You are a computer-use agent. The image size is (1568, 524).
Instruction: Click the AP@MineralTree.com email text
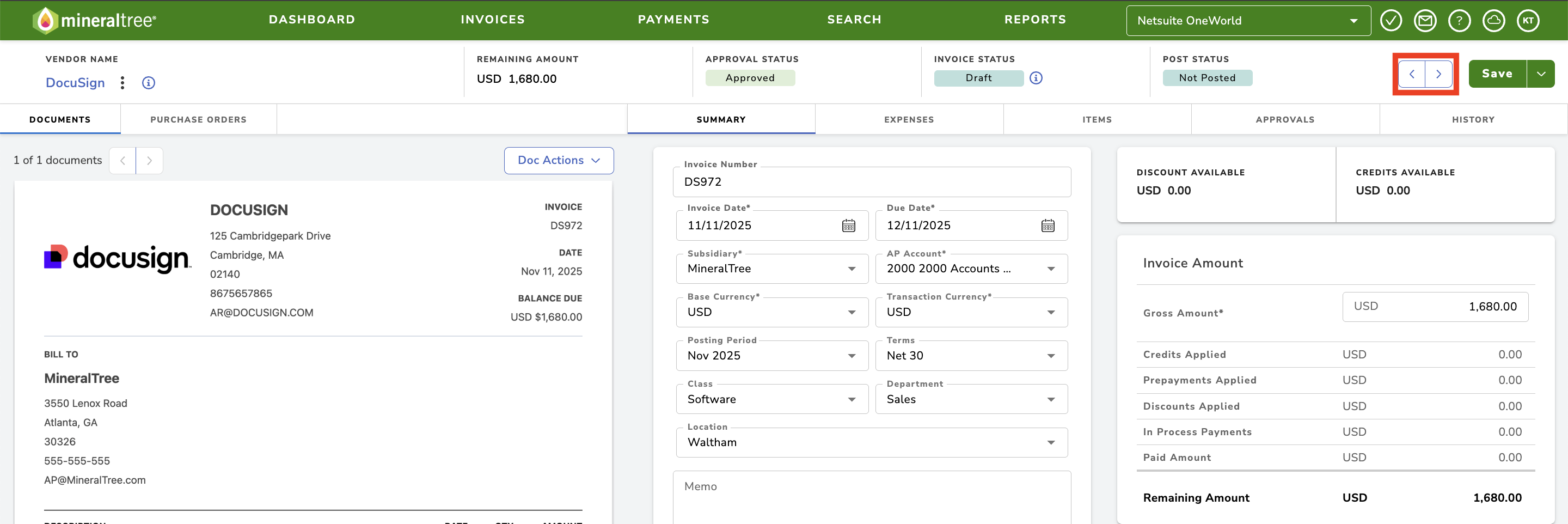(x=95, y=480)
